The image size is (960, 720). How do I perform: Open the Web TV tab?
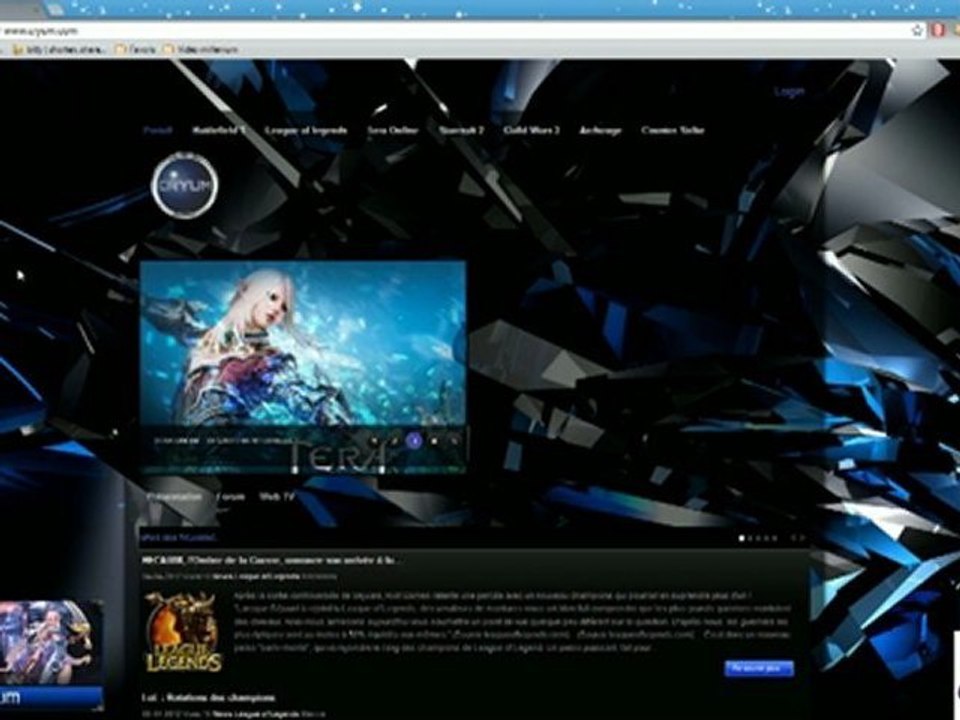click(277, 496)
